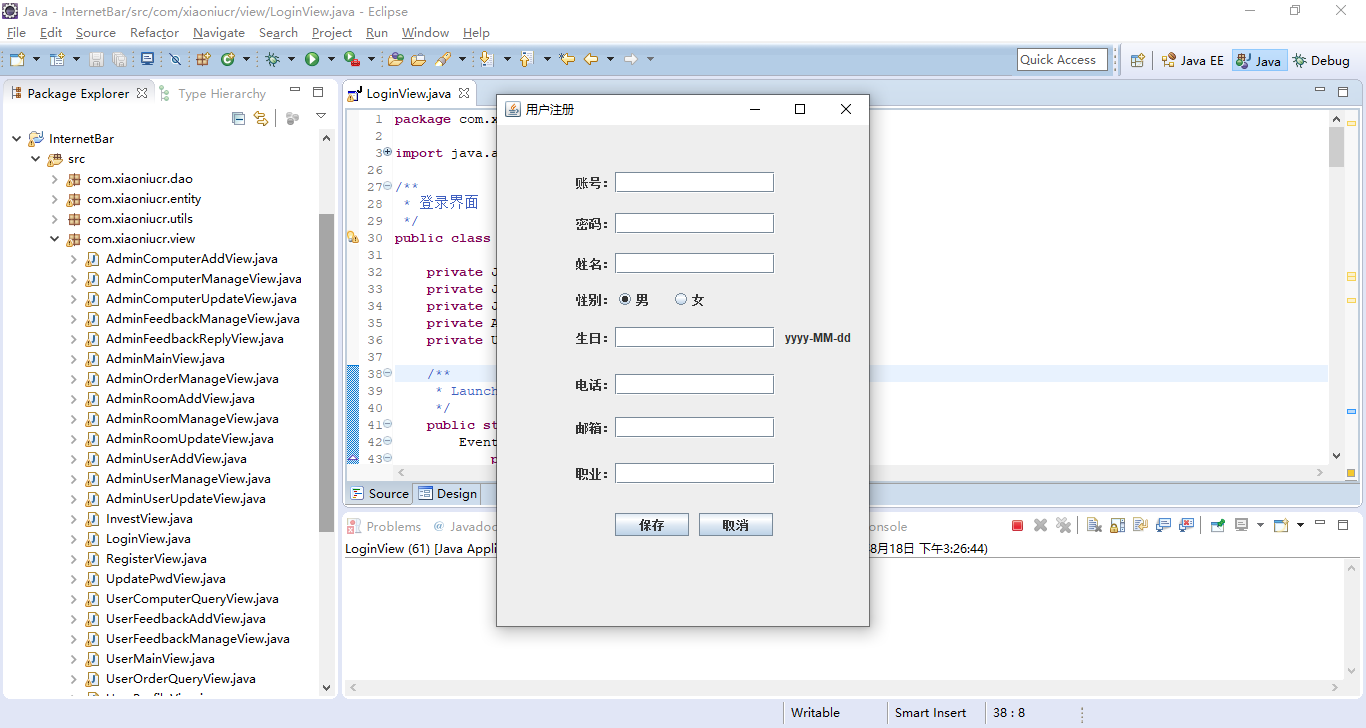
Task: Click Collapse All in Package Explorer
Action: pyautogui.click(x=238, y=118)
